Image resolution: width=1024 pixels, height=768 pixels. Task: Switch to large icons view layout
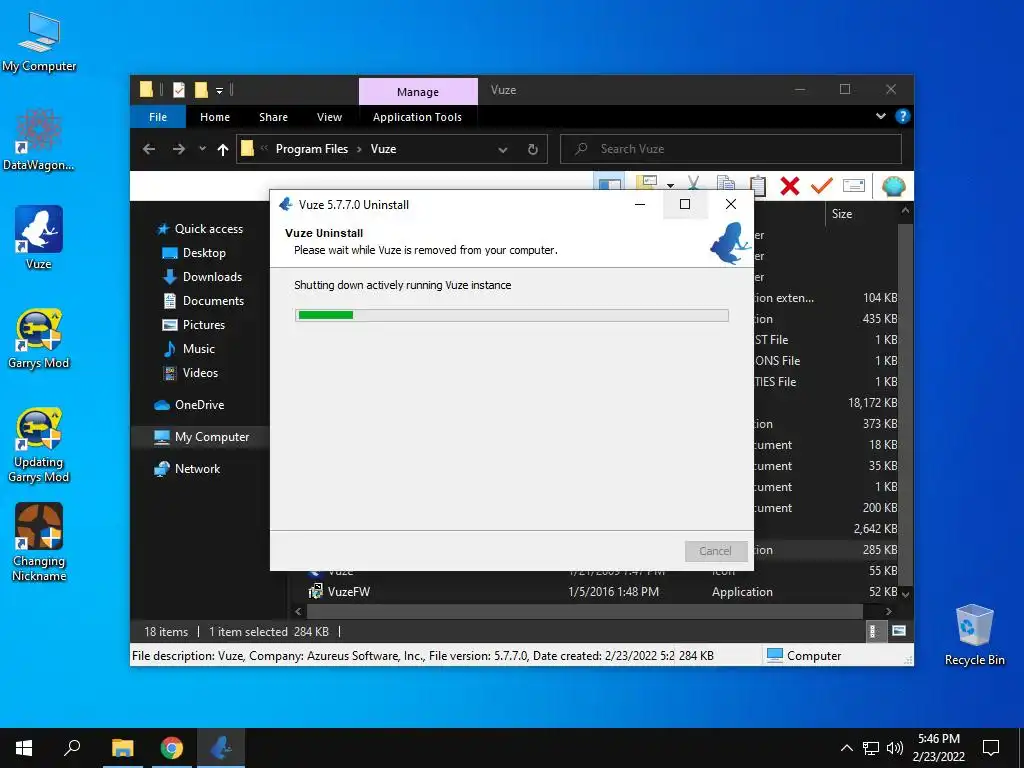(899, 631)
